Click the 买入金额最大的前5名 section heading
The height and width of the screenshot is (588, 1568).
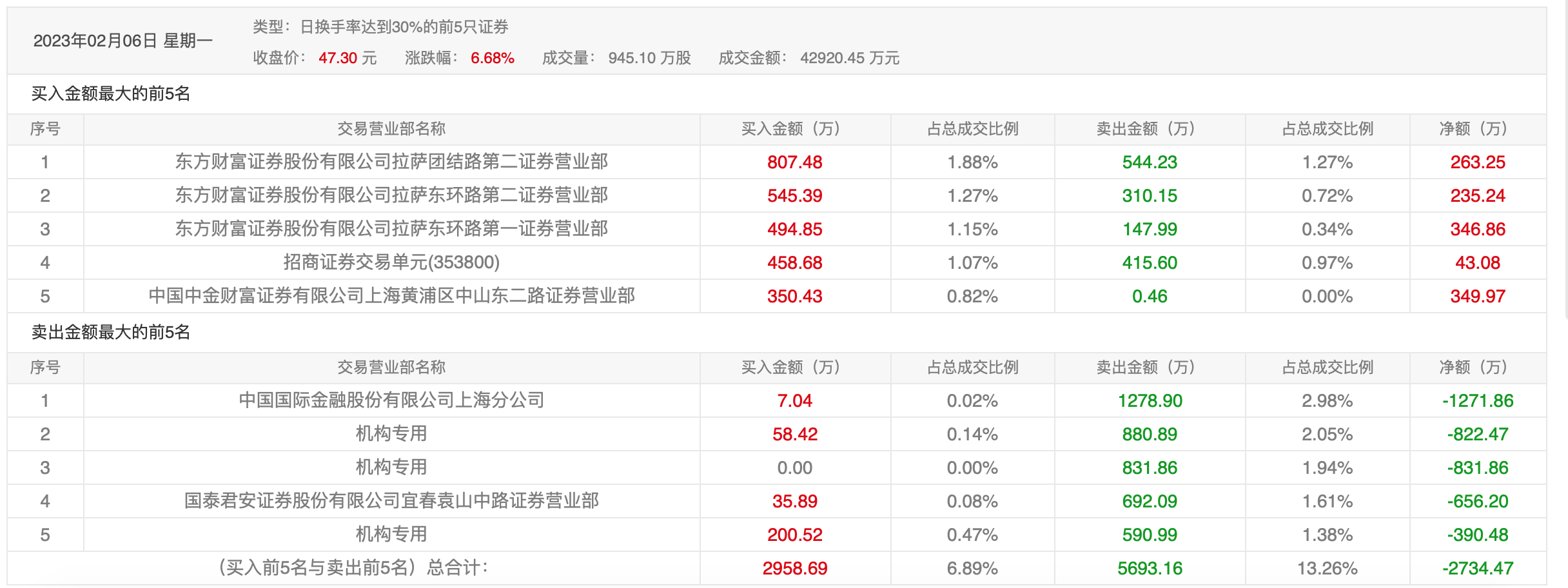point(111,94)
